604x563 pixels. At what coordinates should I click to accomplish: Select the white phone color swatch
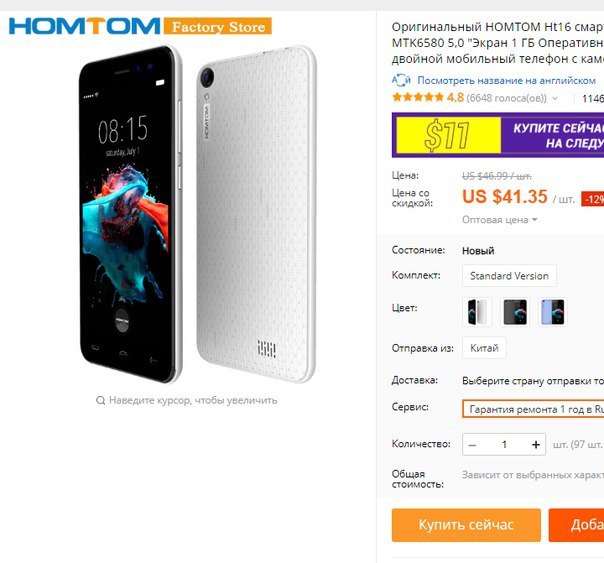[x=477, y=312]
